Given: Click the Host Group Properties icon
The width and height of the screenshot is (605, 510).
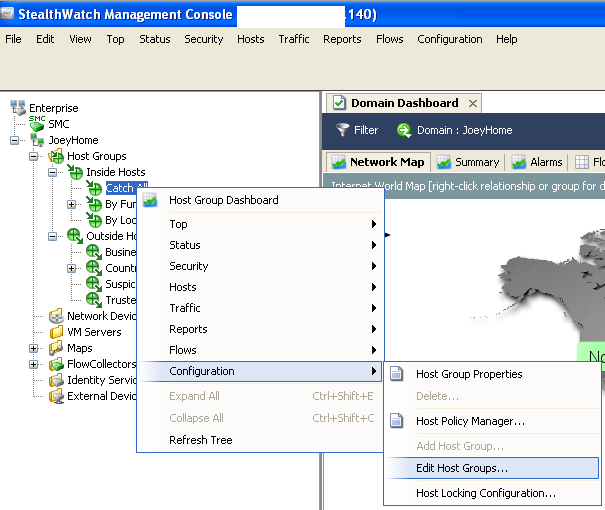Looking at the screenshot, I should click(397, 374).
